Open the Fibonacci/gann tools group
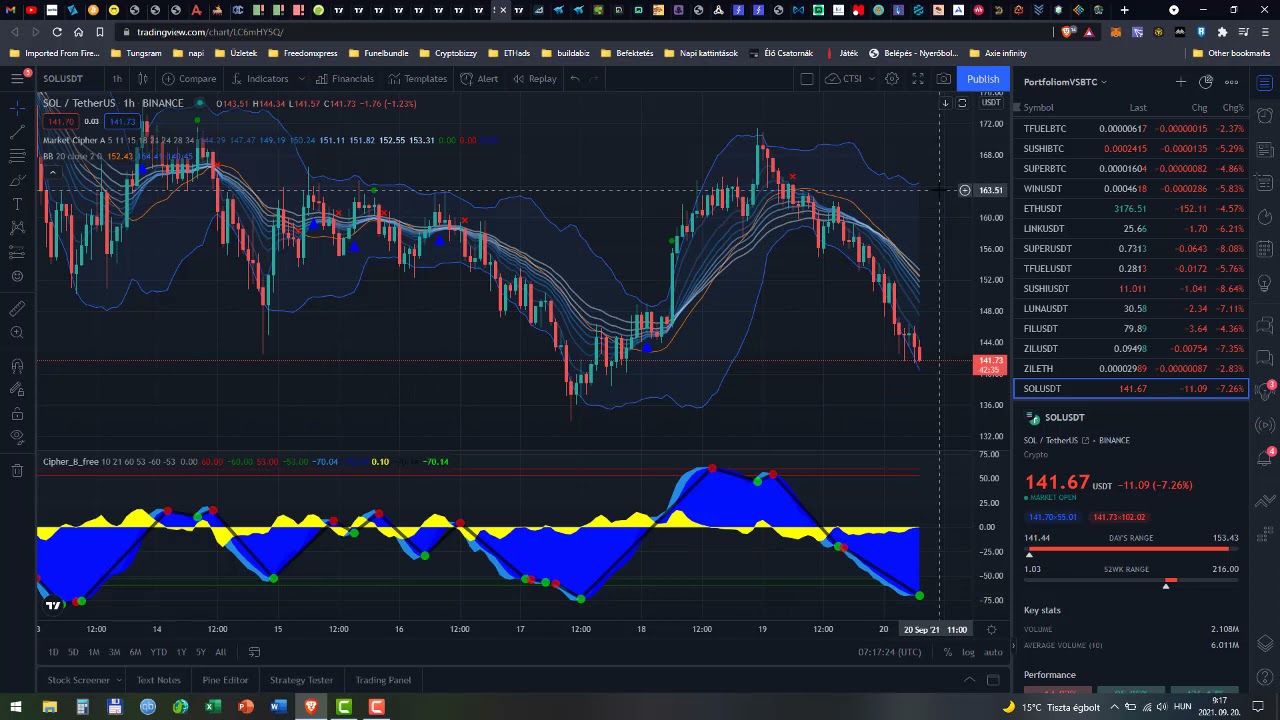Viewport: 1280px width, 720px height. 17,155
